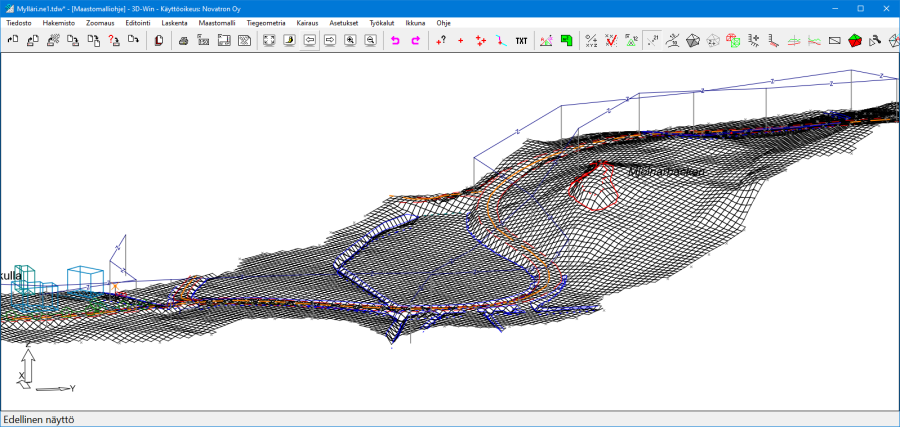The width and height of the screenshot is (900, 427).
Task: Open the Tiedosto menu
Action: tap(19, 22)
